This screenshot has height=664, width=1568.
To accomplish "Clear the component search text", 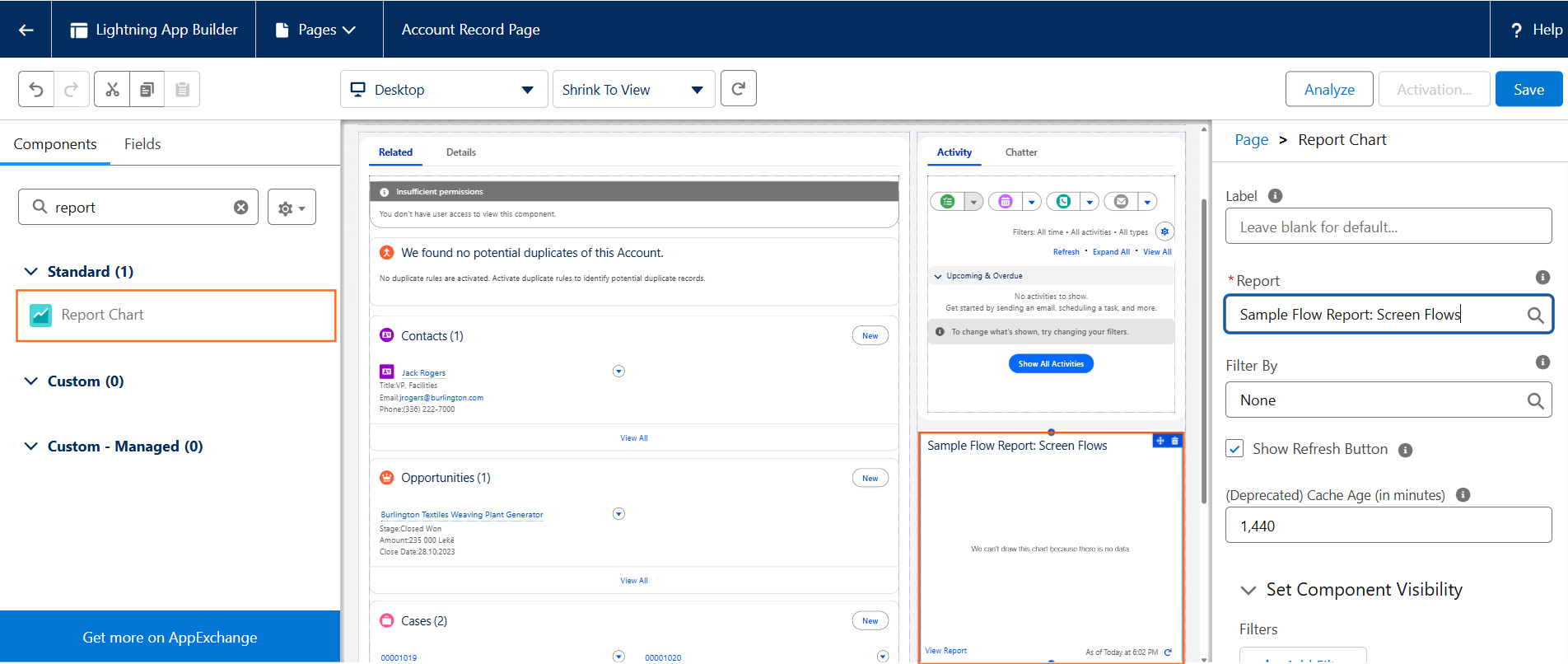I will 240,208.
